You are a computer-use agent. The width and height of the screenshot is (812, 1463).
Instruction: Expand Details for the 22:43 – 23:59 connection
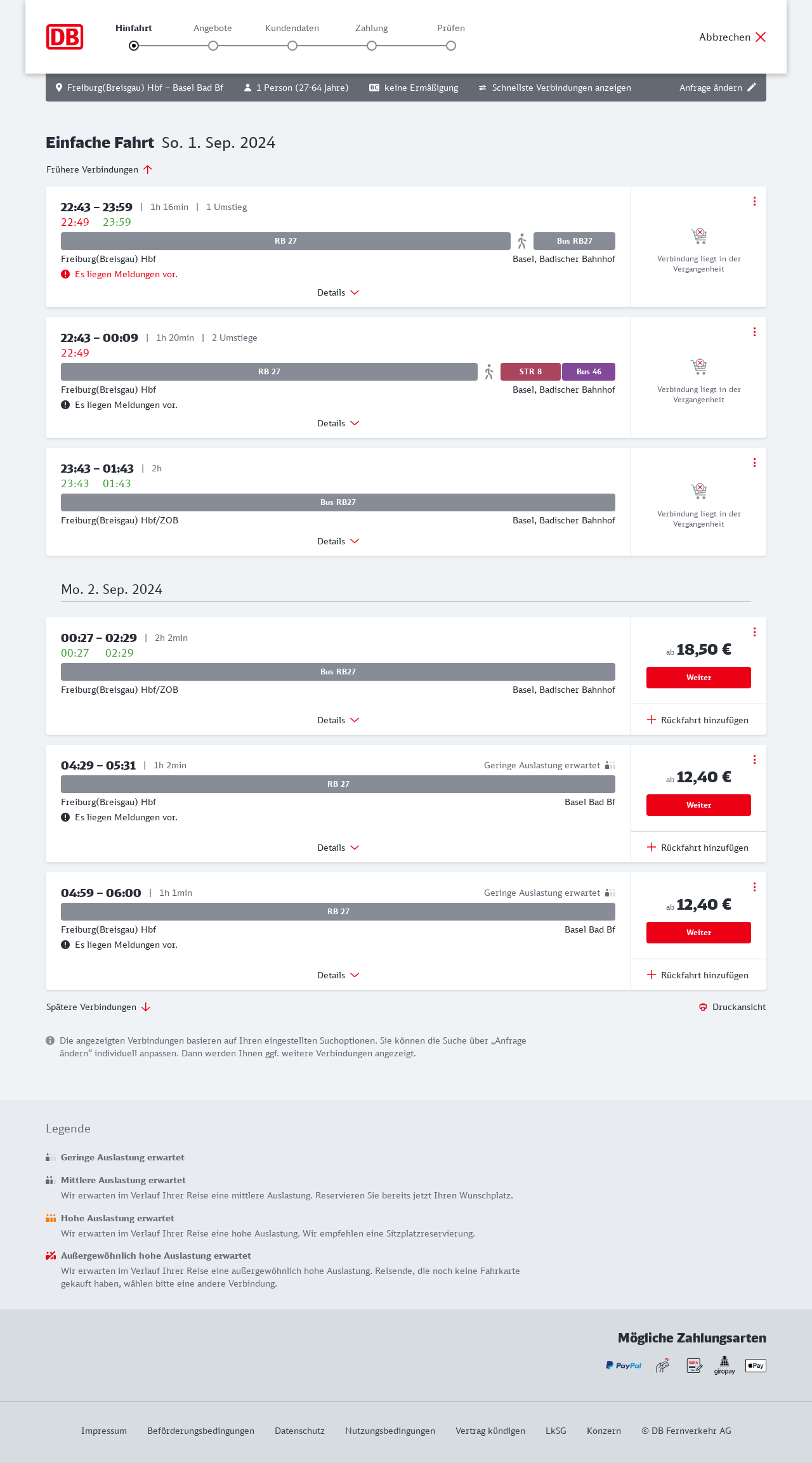(338, 292)
